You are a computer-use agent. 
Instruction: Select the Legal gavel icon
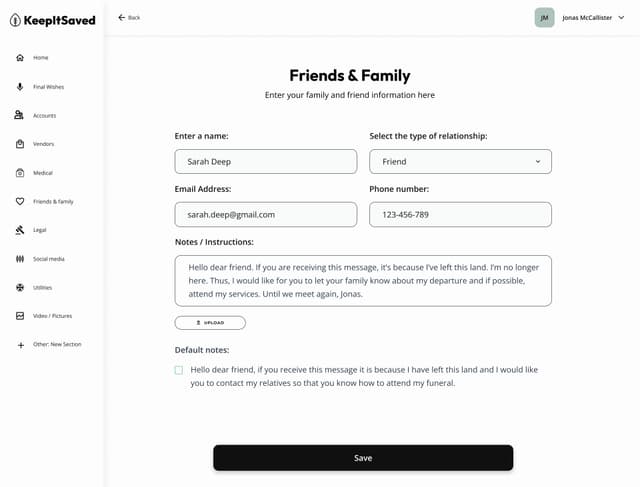tap(20, 230)
